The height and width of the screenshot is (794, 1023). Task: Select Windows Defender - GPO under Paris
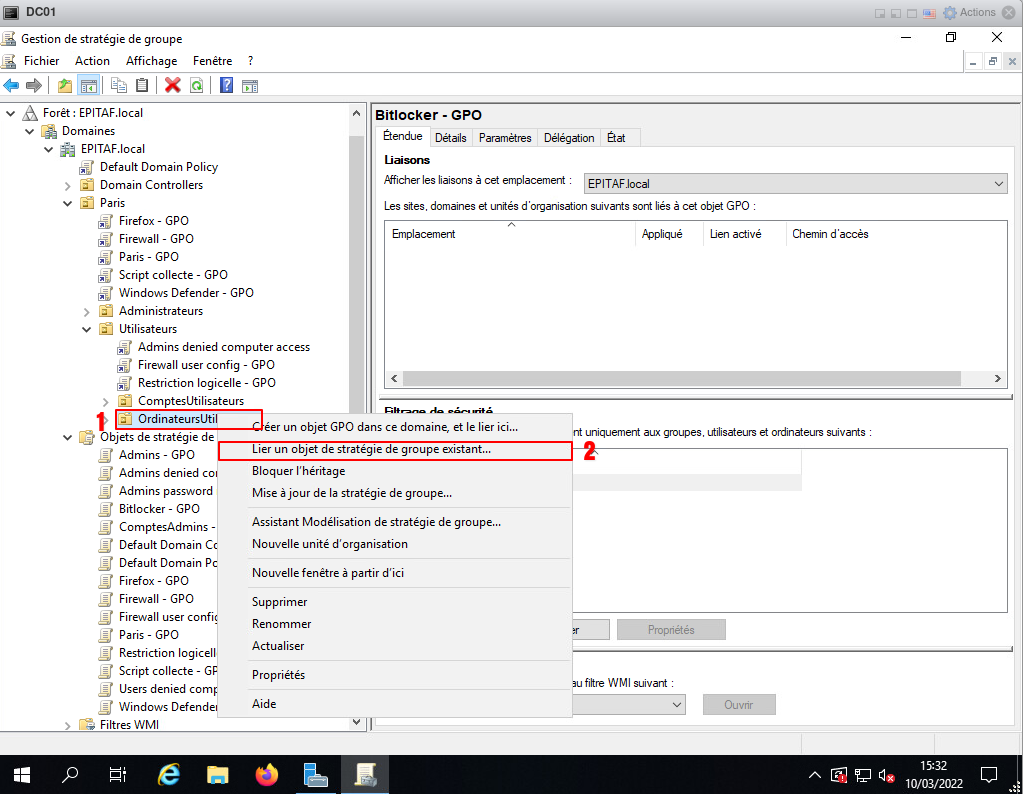tap(186, 293)
